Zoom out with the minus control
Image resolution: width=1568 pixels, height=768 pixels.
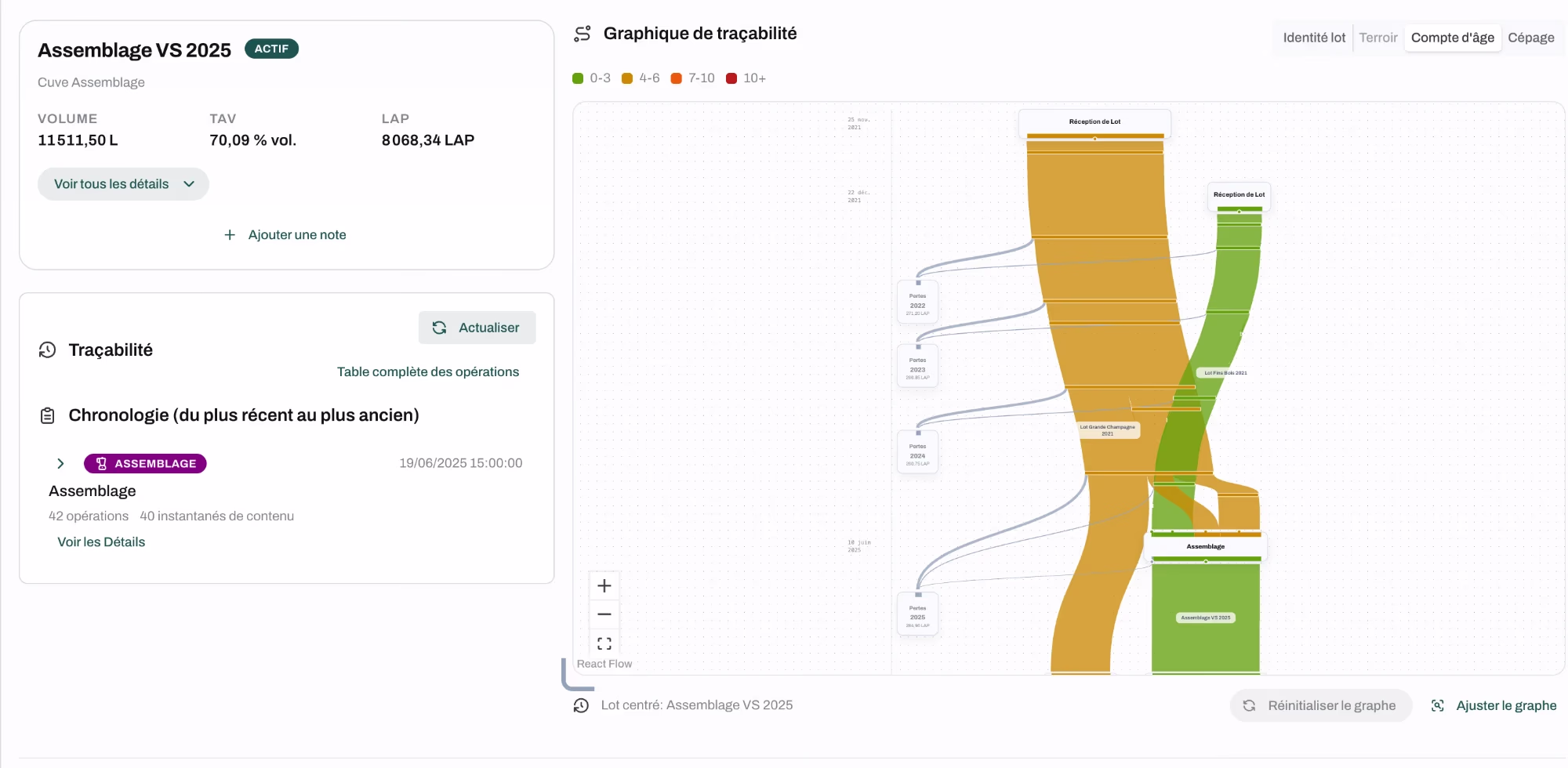click(604, 614)
